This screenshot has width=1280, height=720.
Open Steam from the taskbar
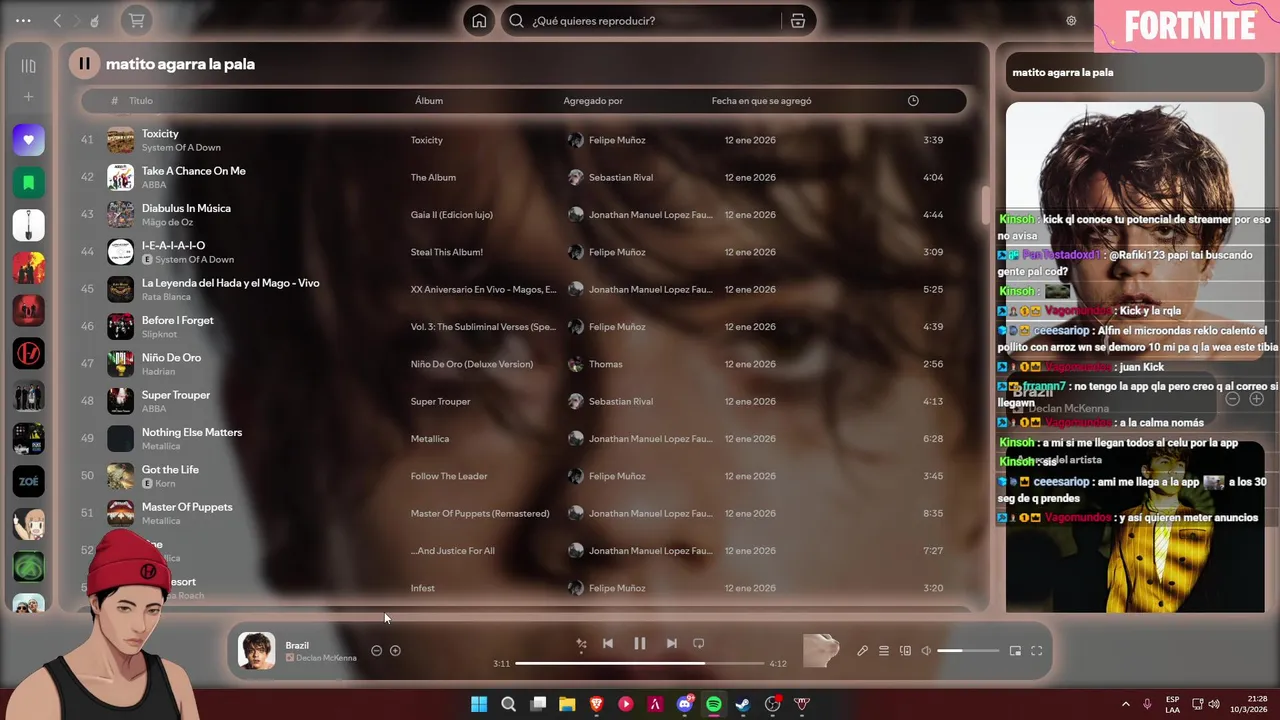[x=743, y=704]
